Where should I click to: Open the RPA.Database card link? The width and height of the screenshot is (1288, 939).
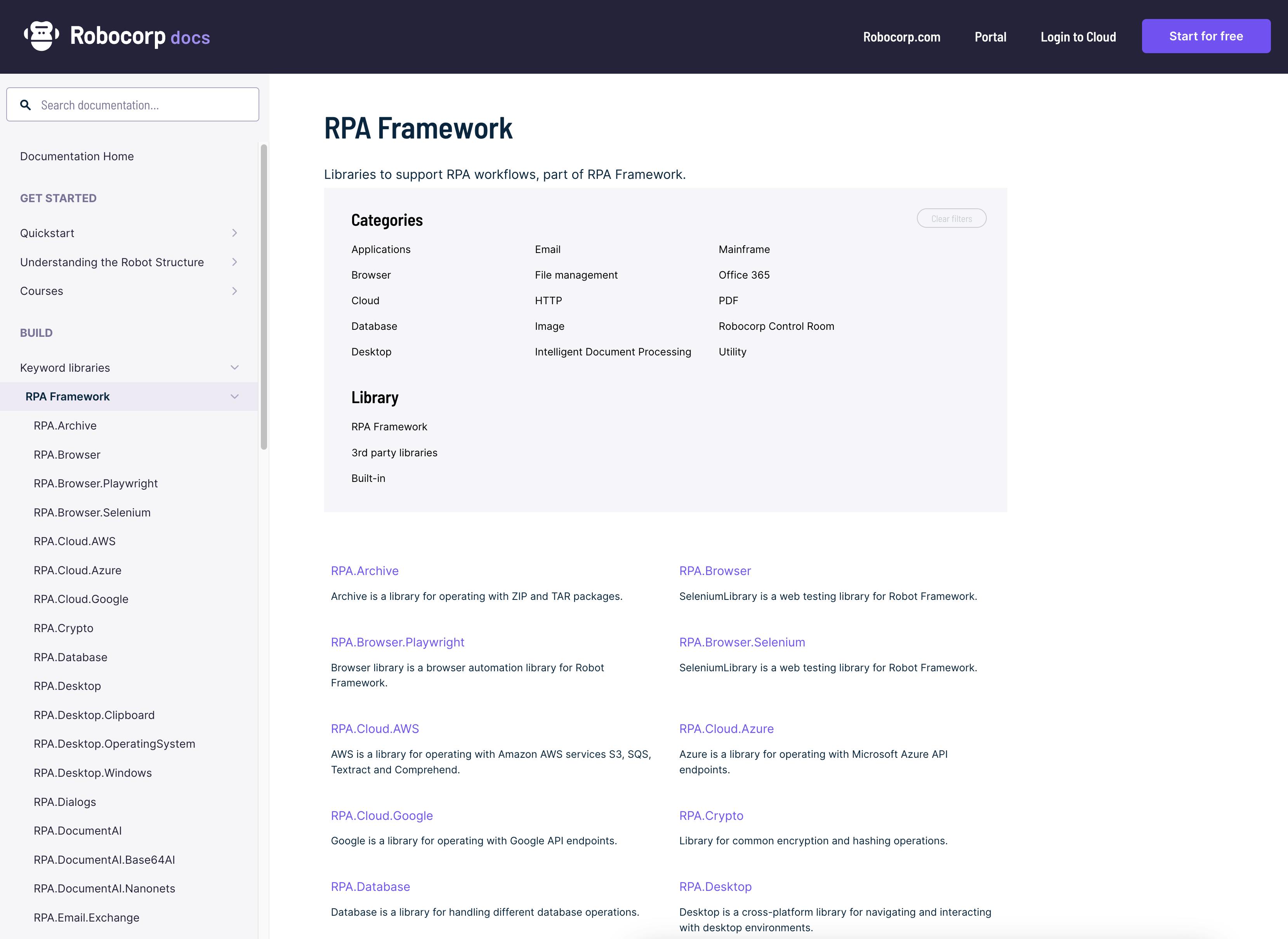[x=370, y=887]
